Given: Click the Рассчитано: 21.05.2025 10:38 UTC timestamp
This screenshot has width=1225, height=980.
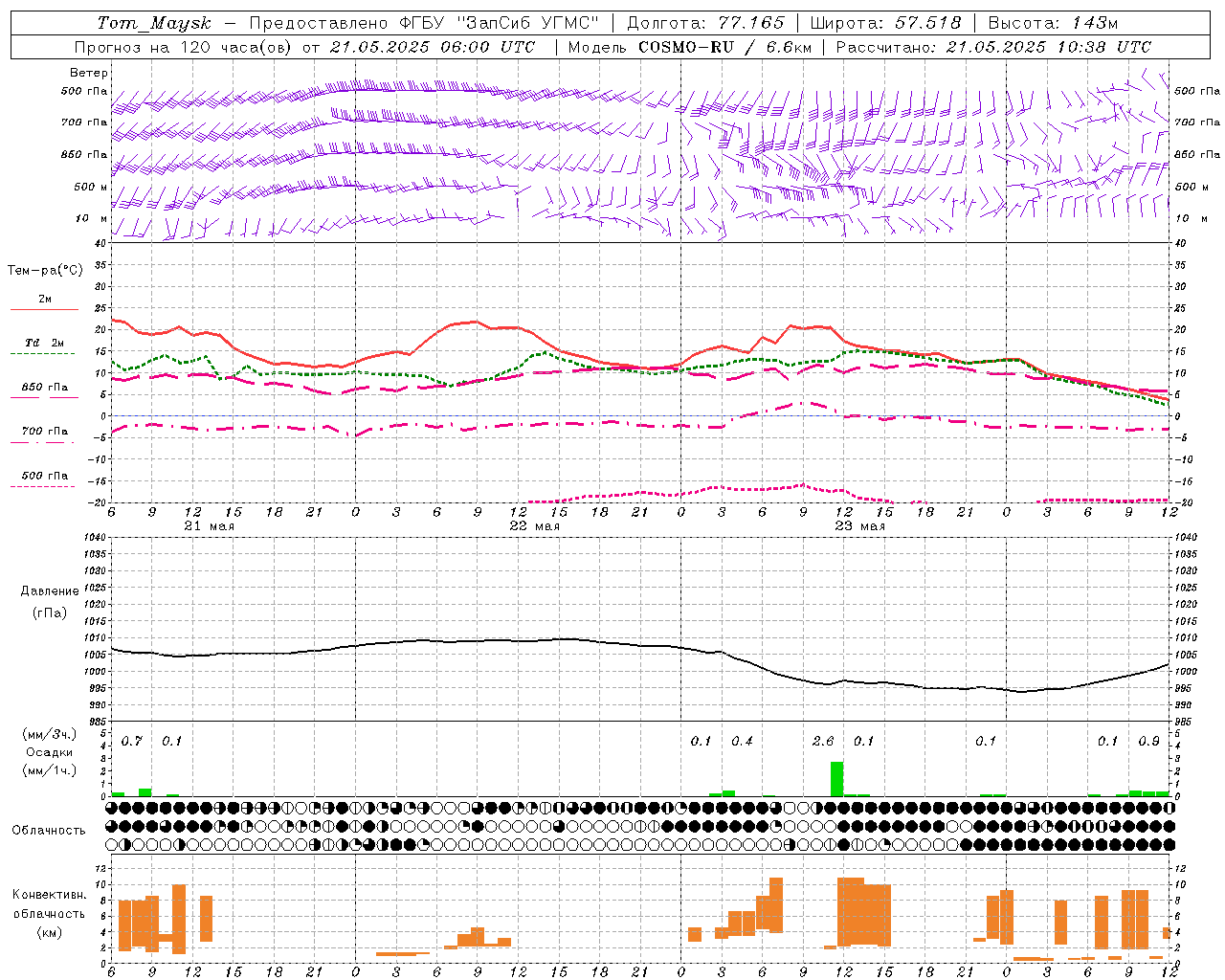Looking at the screenshot, I should [x=993, y=47].
